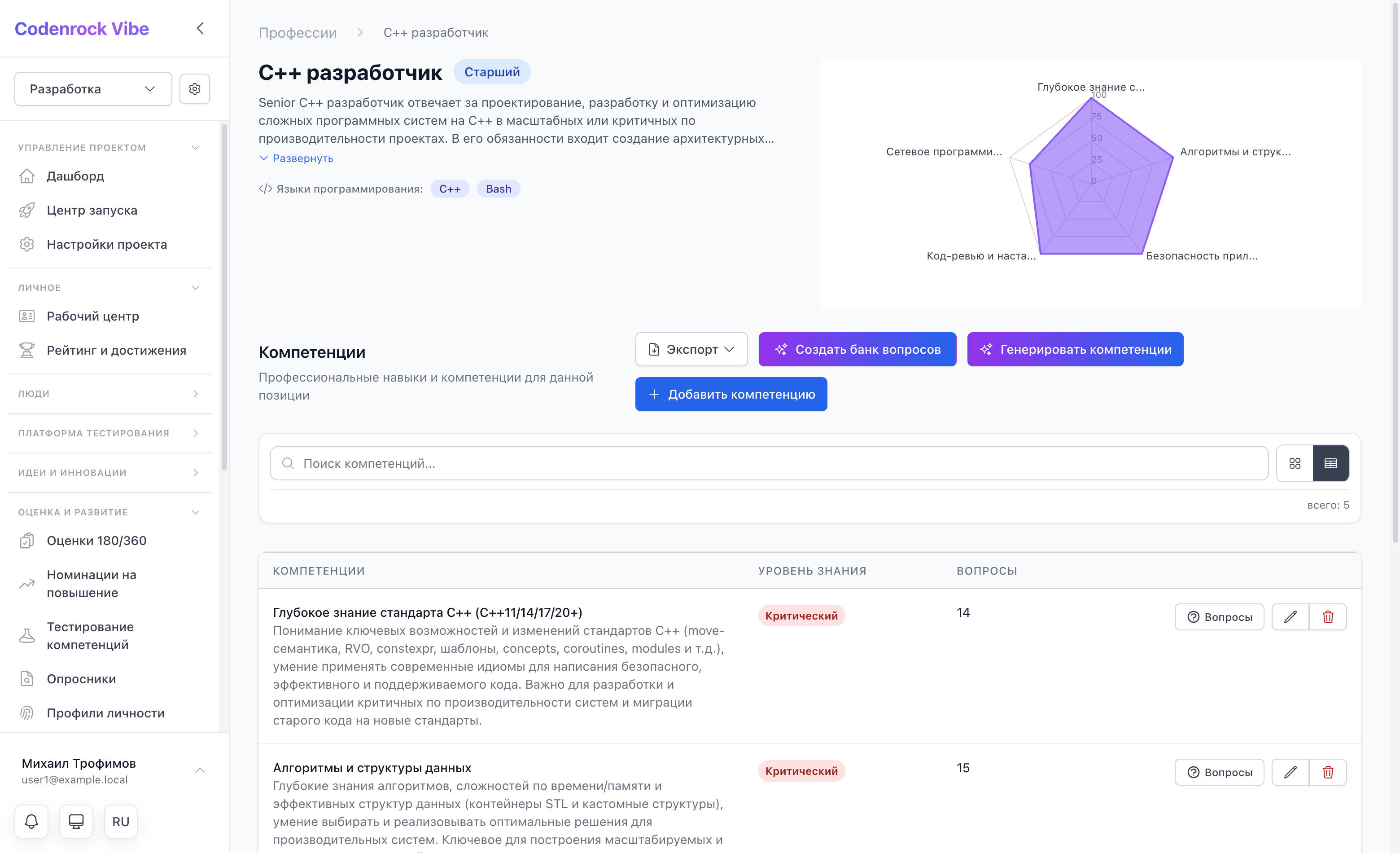Collapse the sidebar with the back arrow

[x=200, y=28]
